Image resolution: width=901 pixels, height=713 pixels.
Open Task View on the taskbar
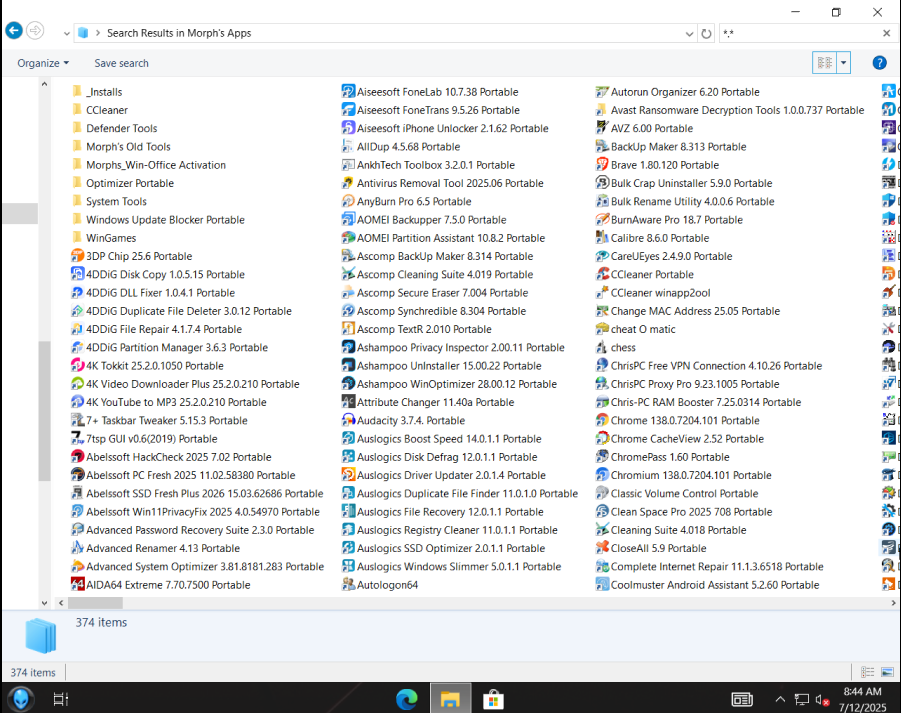61,699
